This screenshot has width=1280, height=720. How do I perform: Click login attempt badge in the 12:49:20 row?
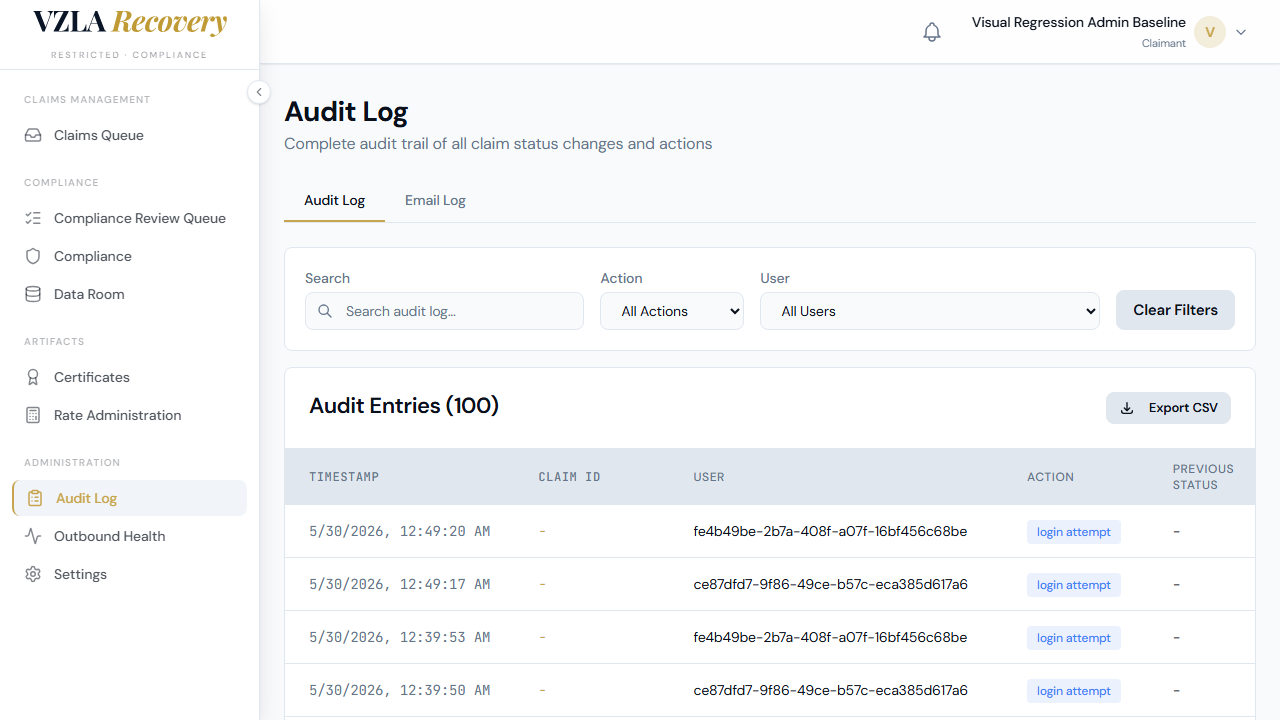1074,532
